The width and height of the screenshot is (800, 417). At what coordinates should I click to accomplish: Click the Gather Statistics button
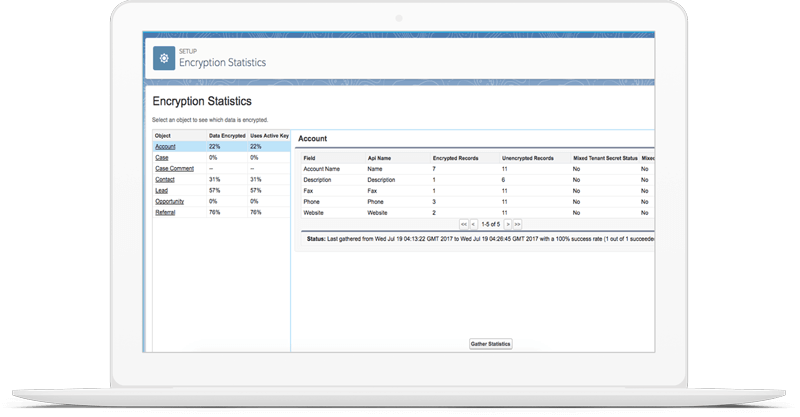[x=490, y=344]
